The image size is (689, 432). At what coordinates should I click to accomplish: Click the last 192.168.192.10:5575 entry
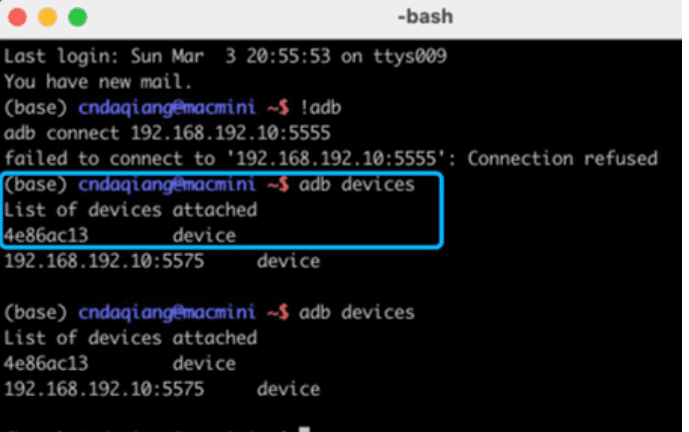click(88, 390)
